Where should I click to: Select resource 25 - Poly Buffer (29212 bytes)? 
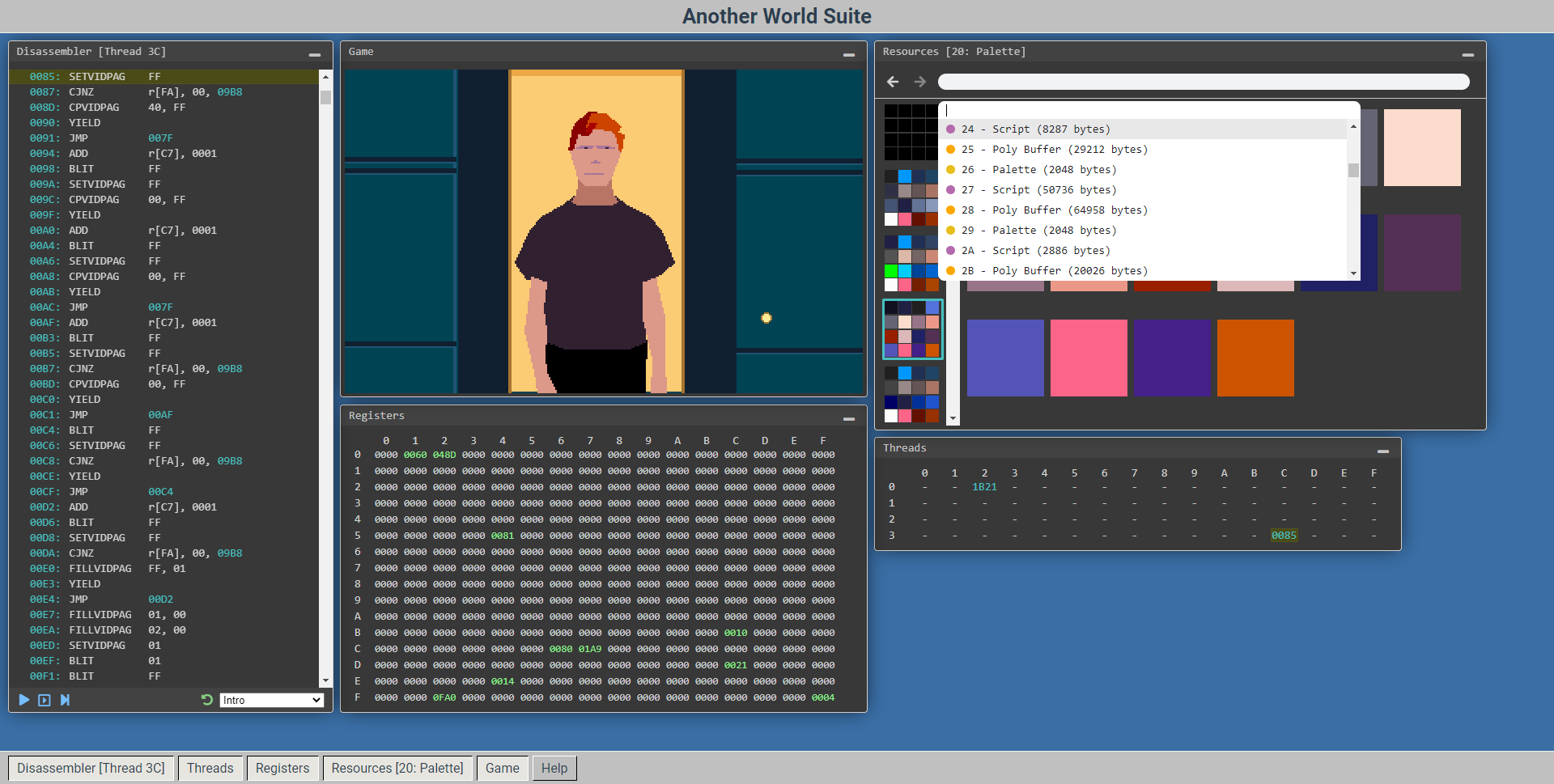click(1143, 150)
